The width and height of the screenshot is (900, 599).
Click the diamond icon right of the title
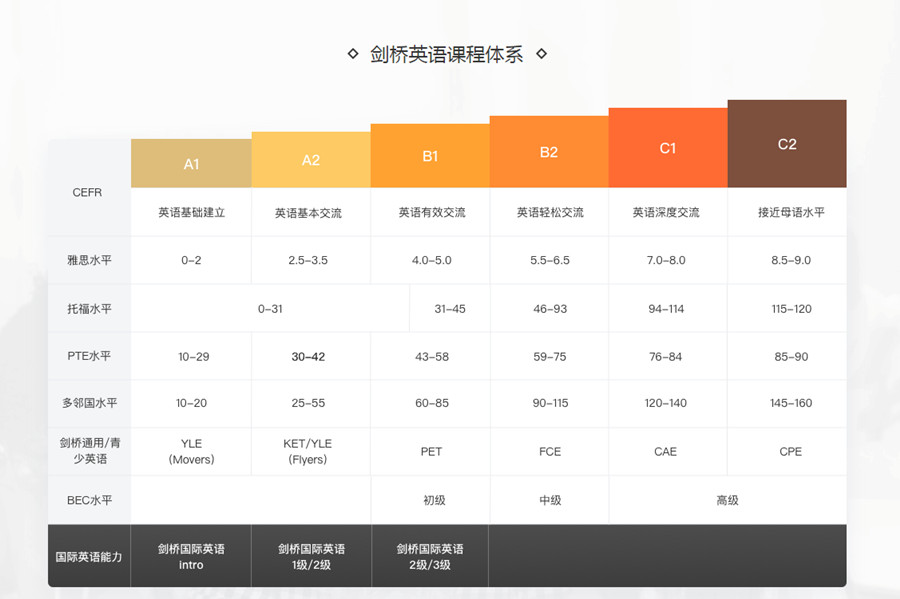[542, 54]
